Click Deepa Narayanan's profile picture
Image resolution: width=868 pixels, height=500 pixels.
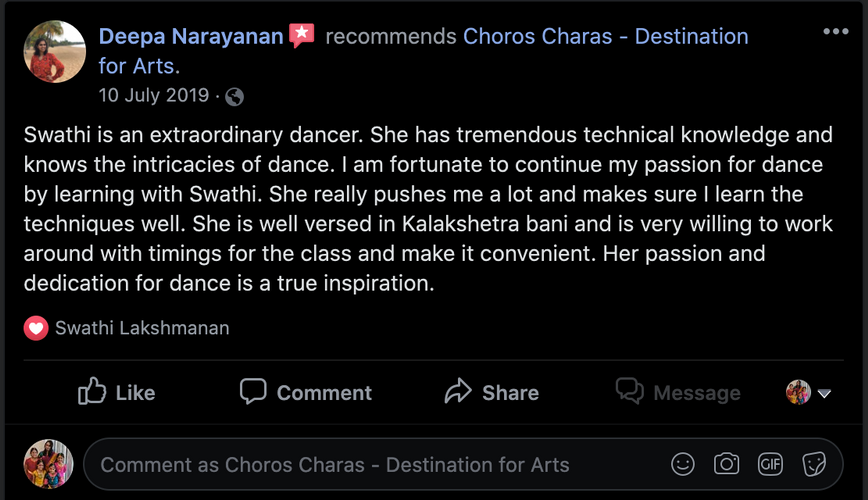point(55,51)
